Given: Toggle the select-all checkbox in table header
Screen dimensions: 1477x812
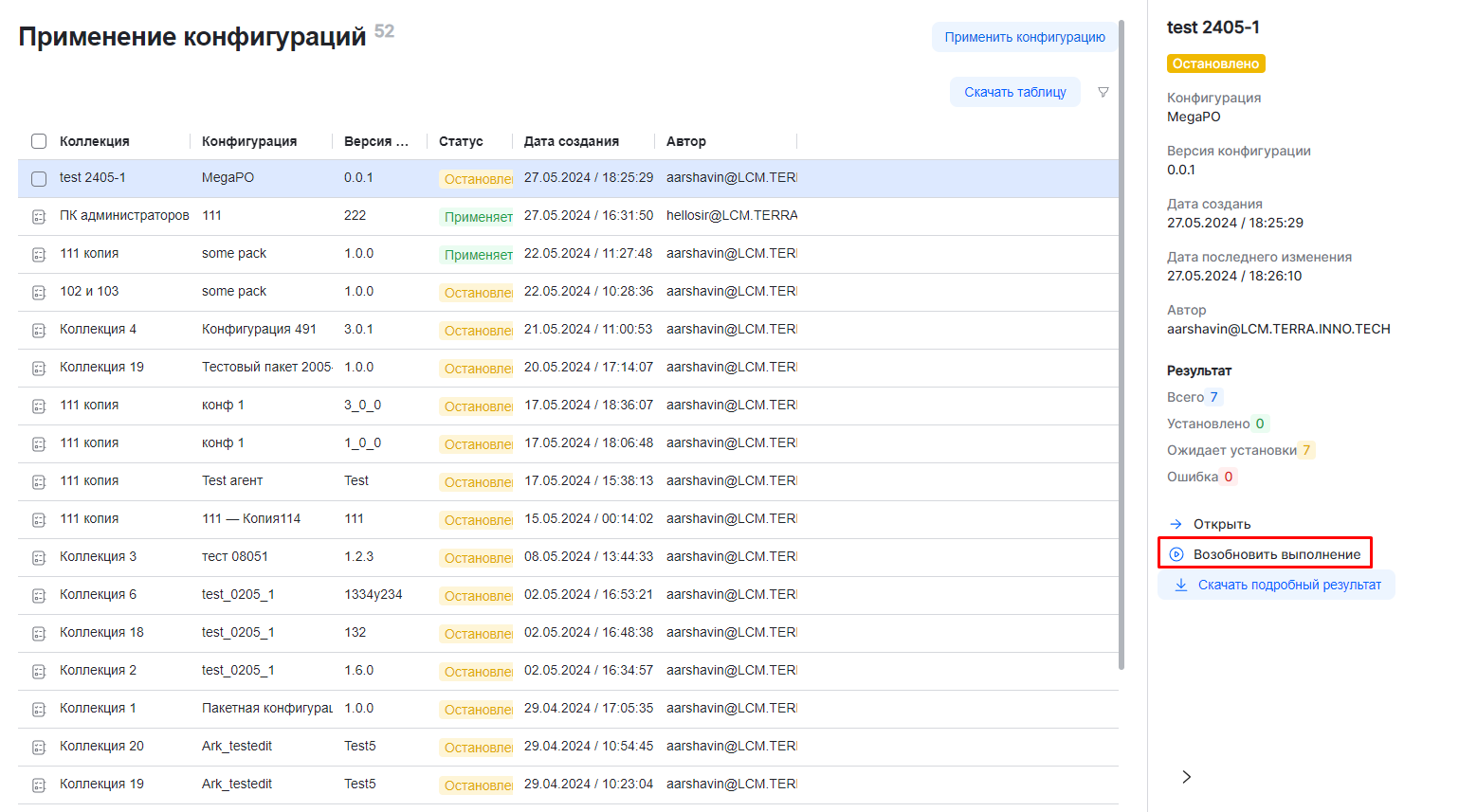Looking at the screenshot, I should 39,141.
